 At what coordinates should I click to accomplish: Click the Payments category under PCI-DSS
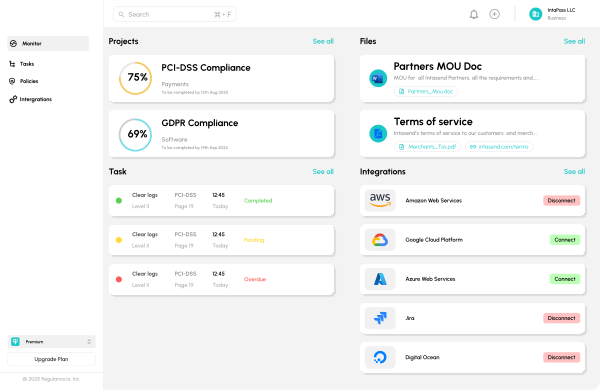click(x=175, y=84)
